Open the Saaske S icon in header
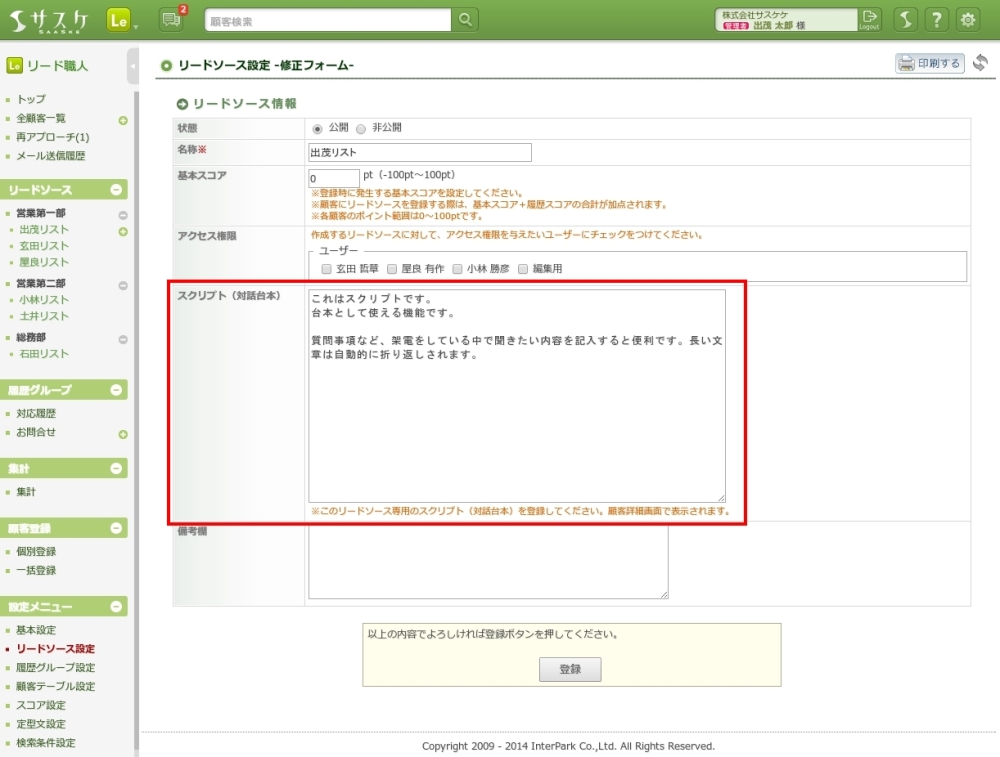Screen dimensions: 1000x757 pos(905,20)
